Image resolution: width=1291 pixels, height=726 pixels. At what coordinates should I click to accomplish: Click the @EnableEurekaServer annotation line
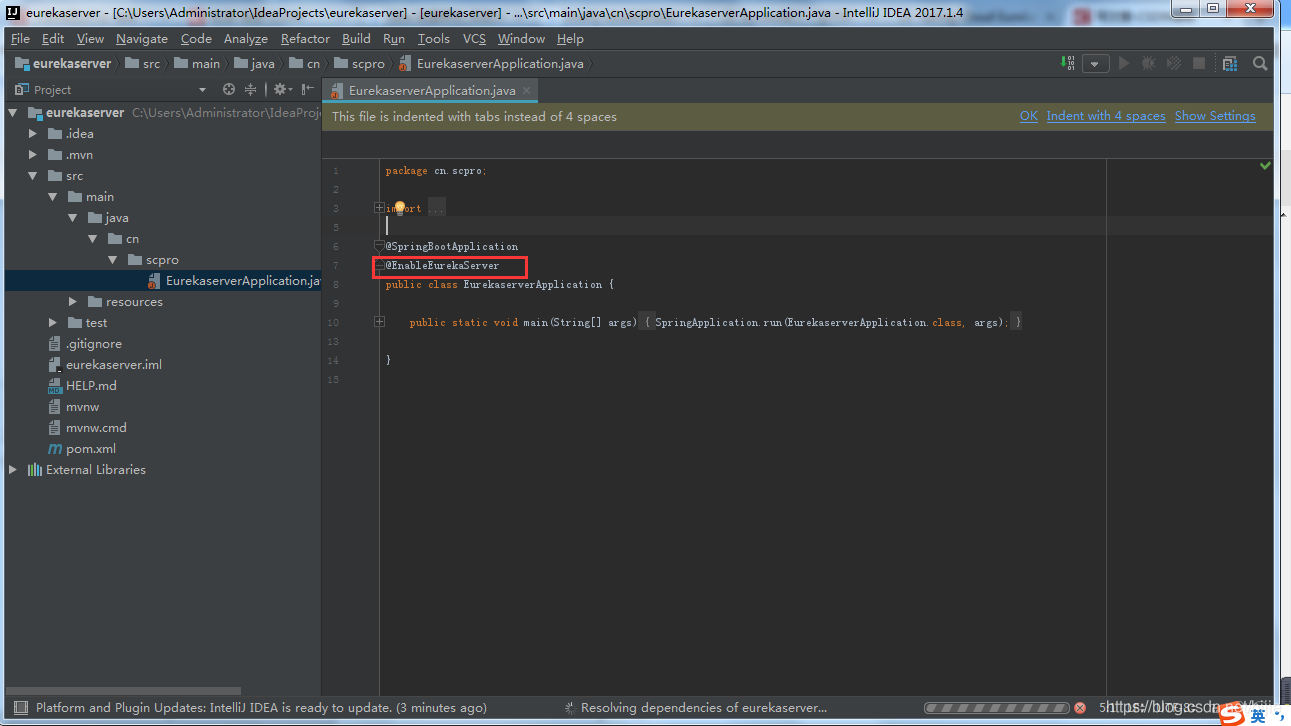point(442,265)
